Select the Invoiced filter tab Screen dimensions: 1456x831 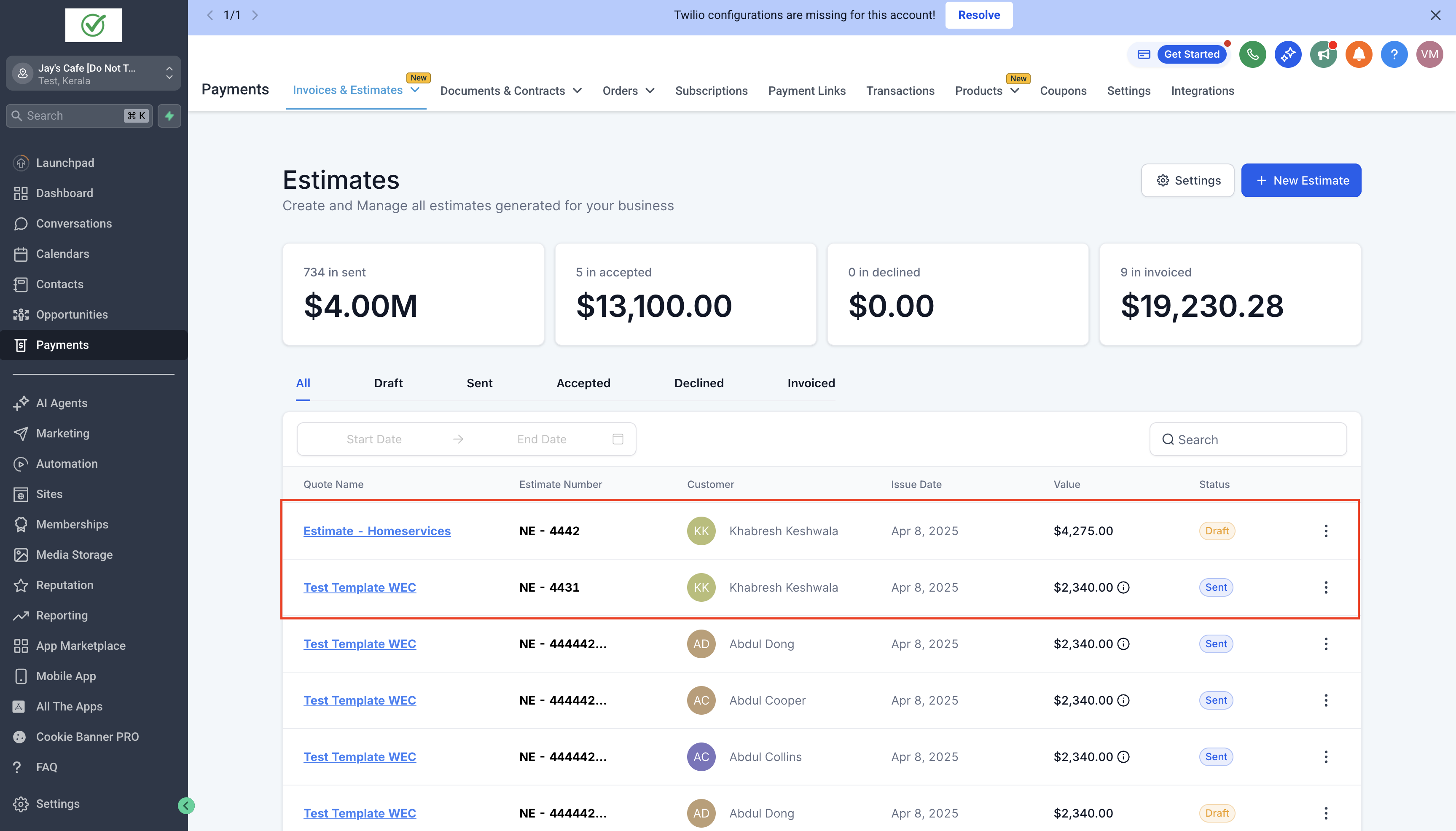pyautogui.click(x=811, y=383)
